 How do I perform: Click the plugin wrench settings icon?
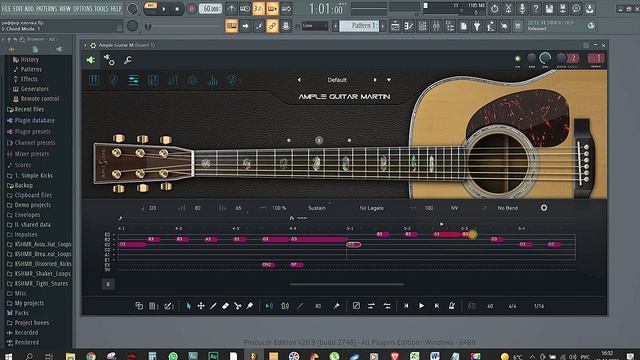(x=128, y=60)
